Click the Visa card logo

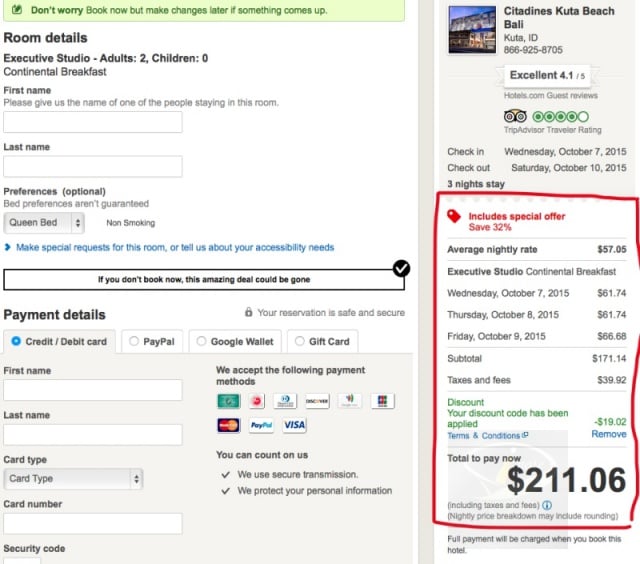click(x=294, y=425)
